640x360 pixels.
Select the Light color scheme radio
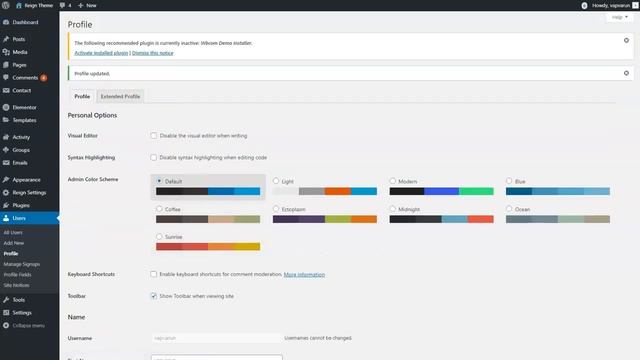[276, 180]
